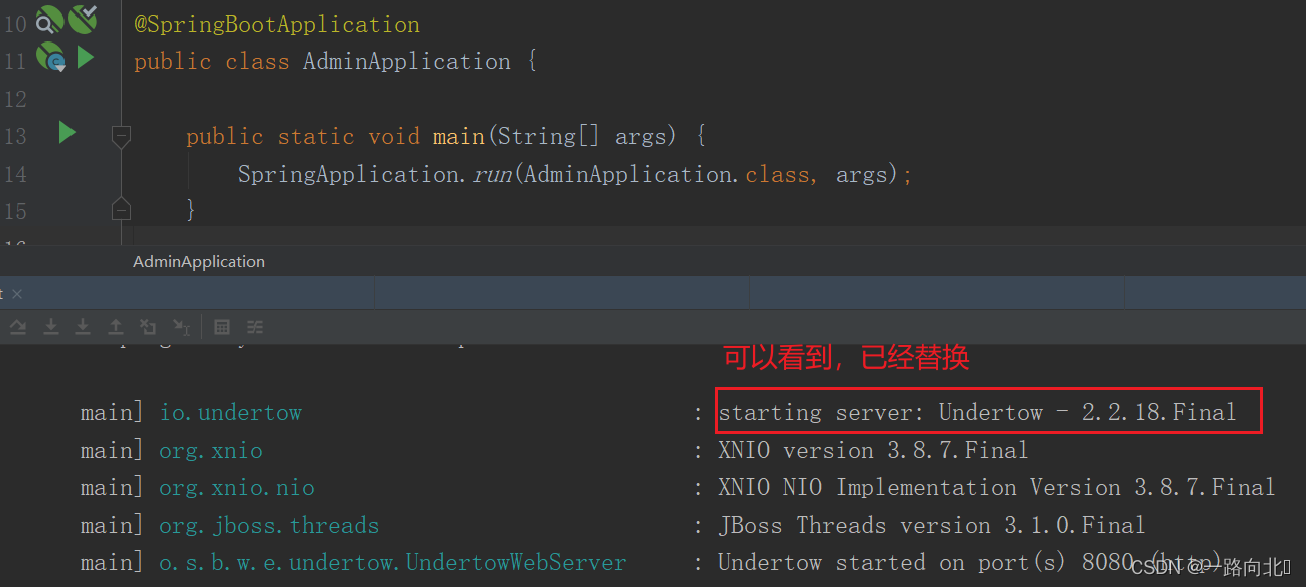Click the Drop Frame debugger icon
The width and height of the screenshot is (1306, 587).
148,327
